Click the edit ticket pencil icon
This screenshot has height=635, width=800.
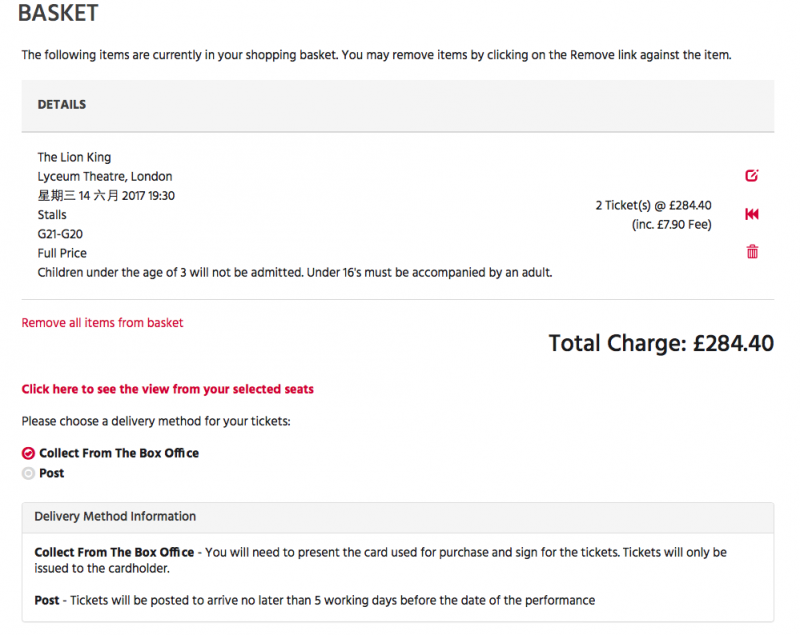[x=752, y=175]
